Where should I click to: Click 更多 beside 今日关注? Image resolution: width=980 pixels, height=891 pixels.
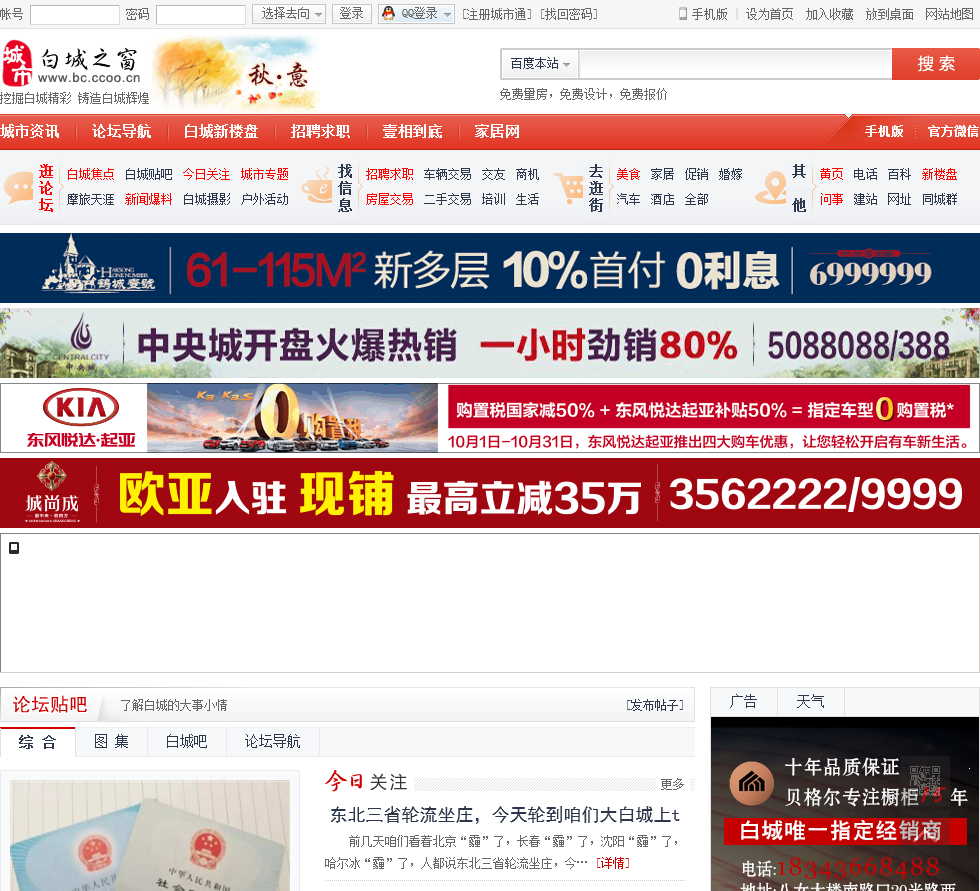pos(672,784)
